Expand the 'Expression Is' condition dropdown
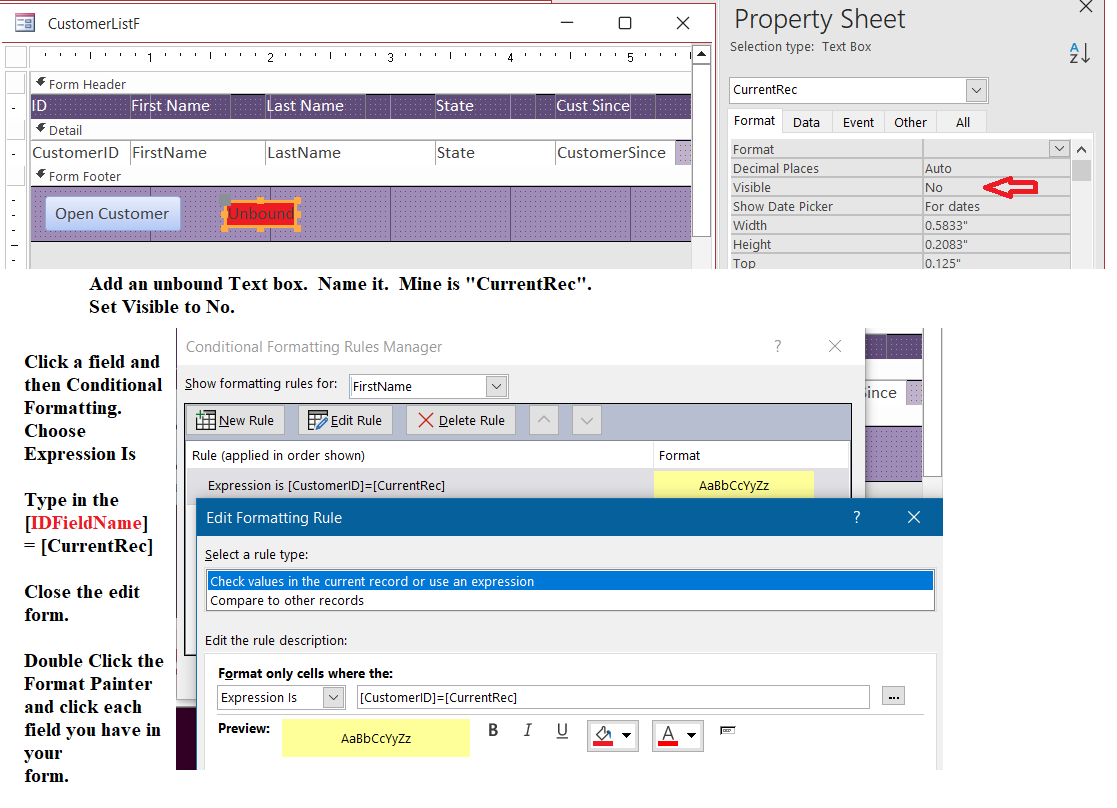The width and height of the screenshot is (1117, 808). (333, 697)
